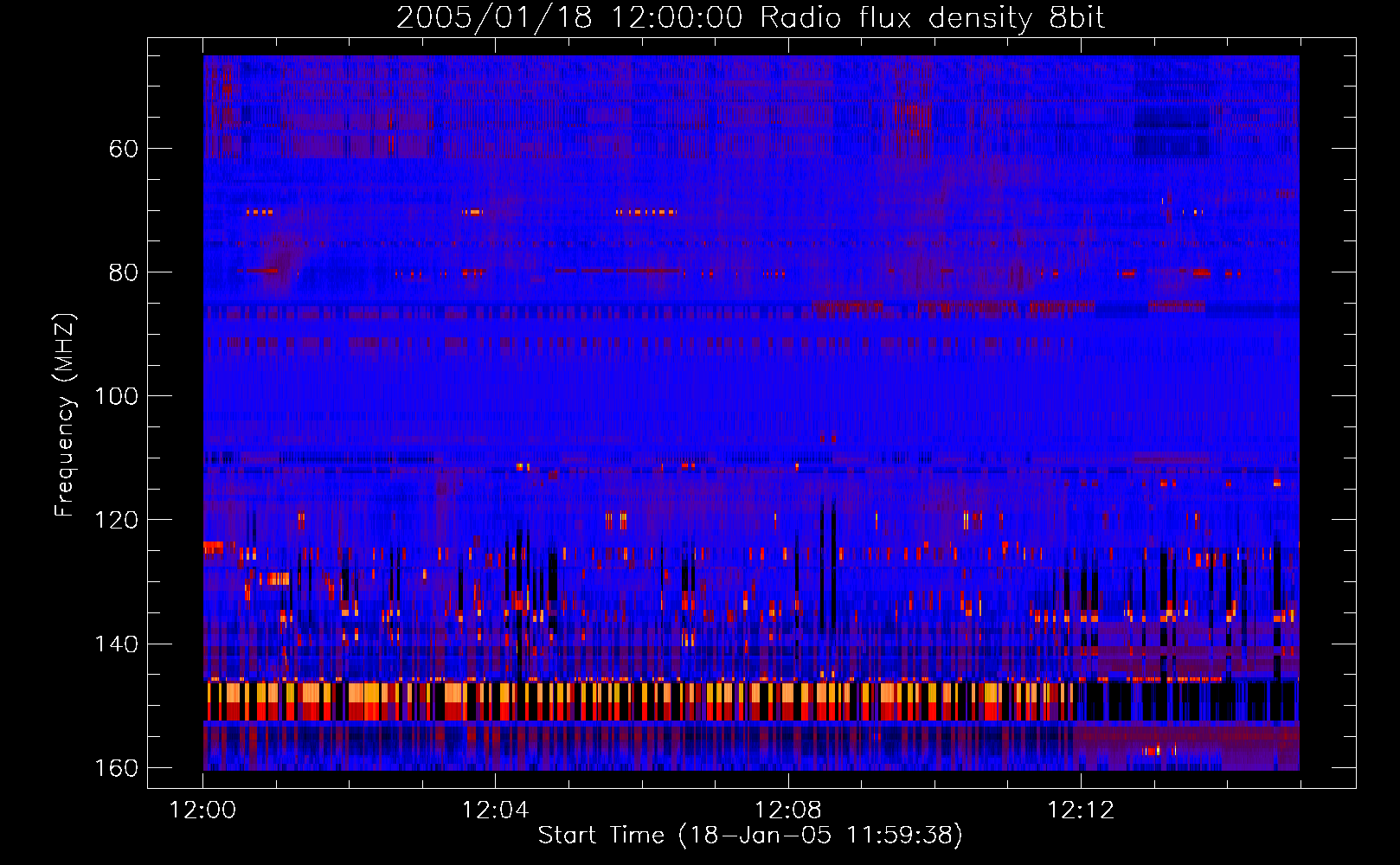Viewport: 1400px width, 865px height.
Task: Click the 'Start Time (18-Jan-05 11:59:38)' x-axis label
Action: tap(750, 836)
